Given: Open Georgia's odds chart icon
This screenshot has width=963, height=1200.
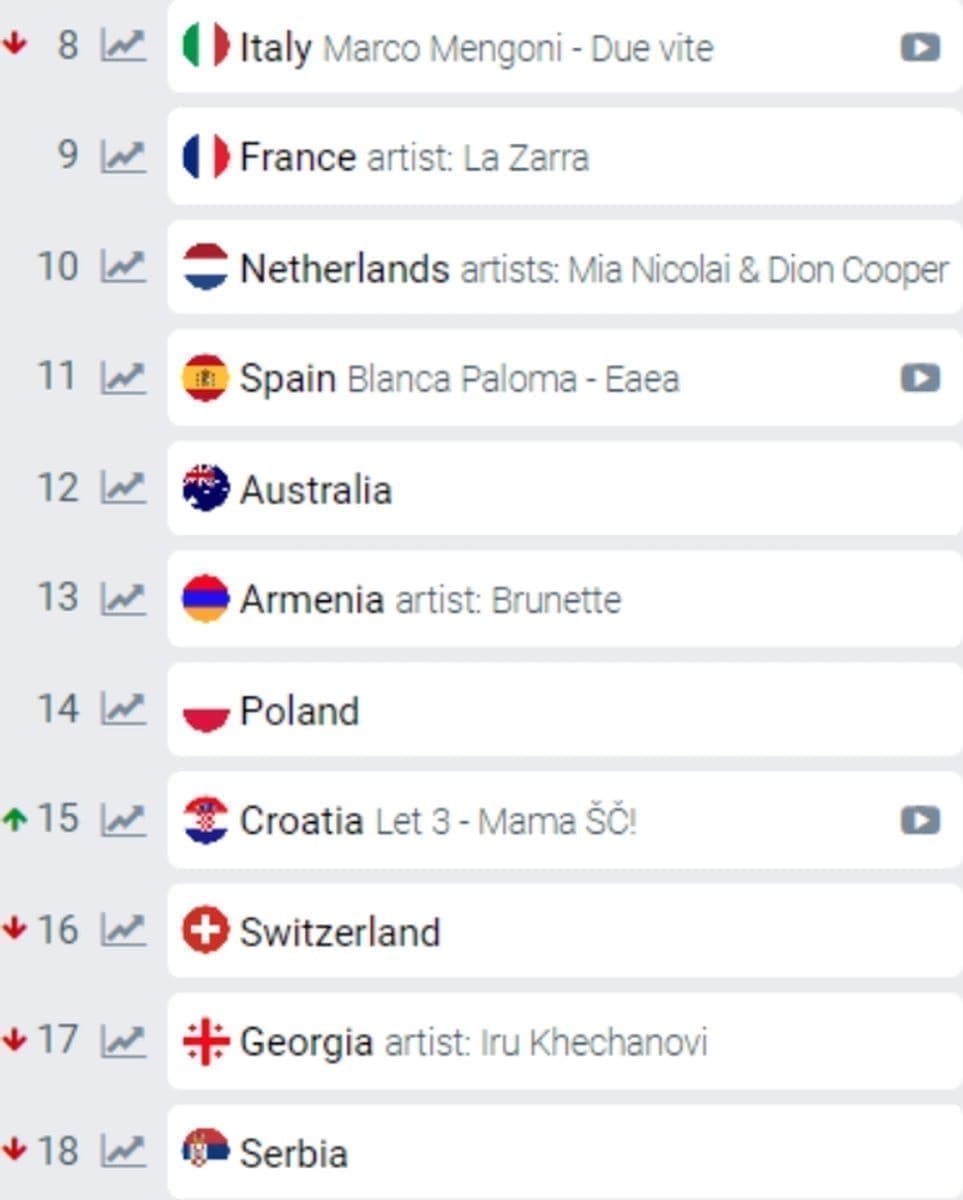Looking at the screenshot, I should pyautogui.click(x=123, y=1041).
